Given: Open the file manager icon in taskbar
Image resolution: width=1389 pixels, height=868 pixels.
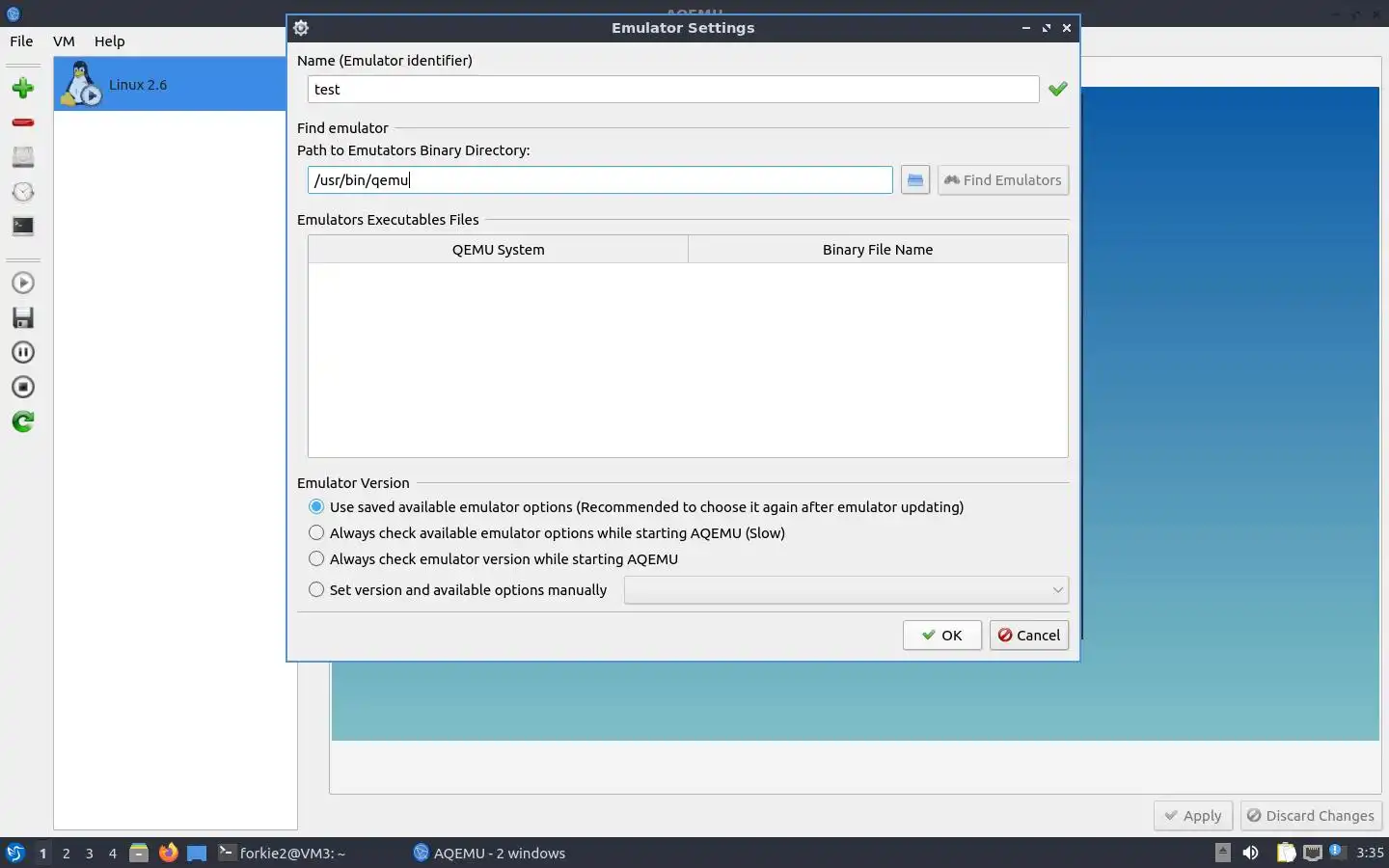Looking at the screenshot, I should click(139, 853).
